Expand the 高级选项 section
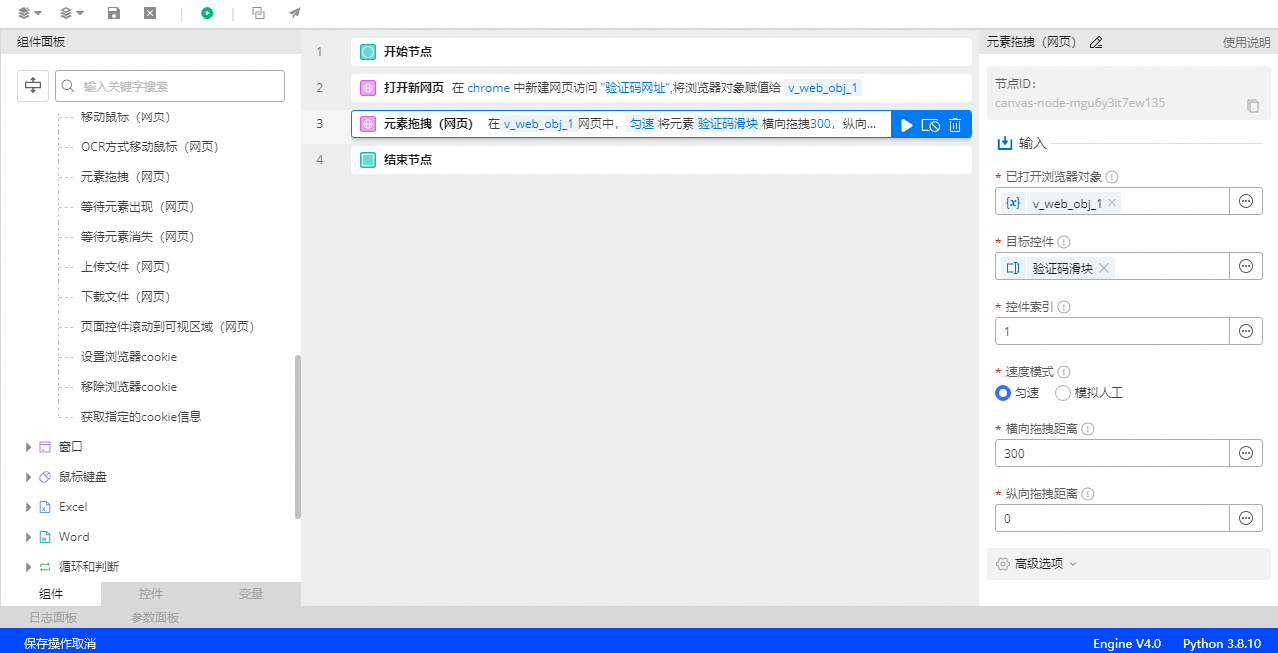This screenshot has height=653, width=1278. [x=1129, y=564]
